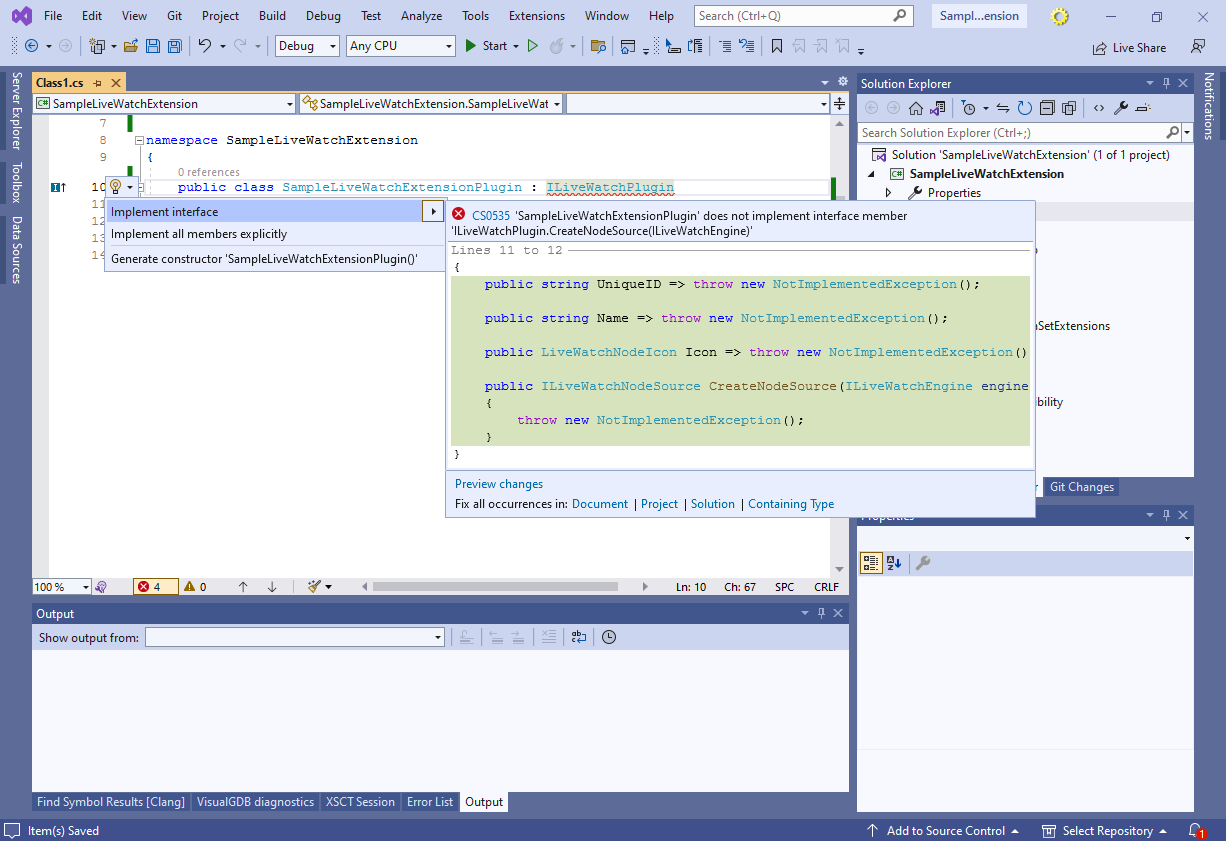Open the type navigation dropdown in editor
1226x841 pixels.
pyautogui.click(x=431, y=103)
